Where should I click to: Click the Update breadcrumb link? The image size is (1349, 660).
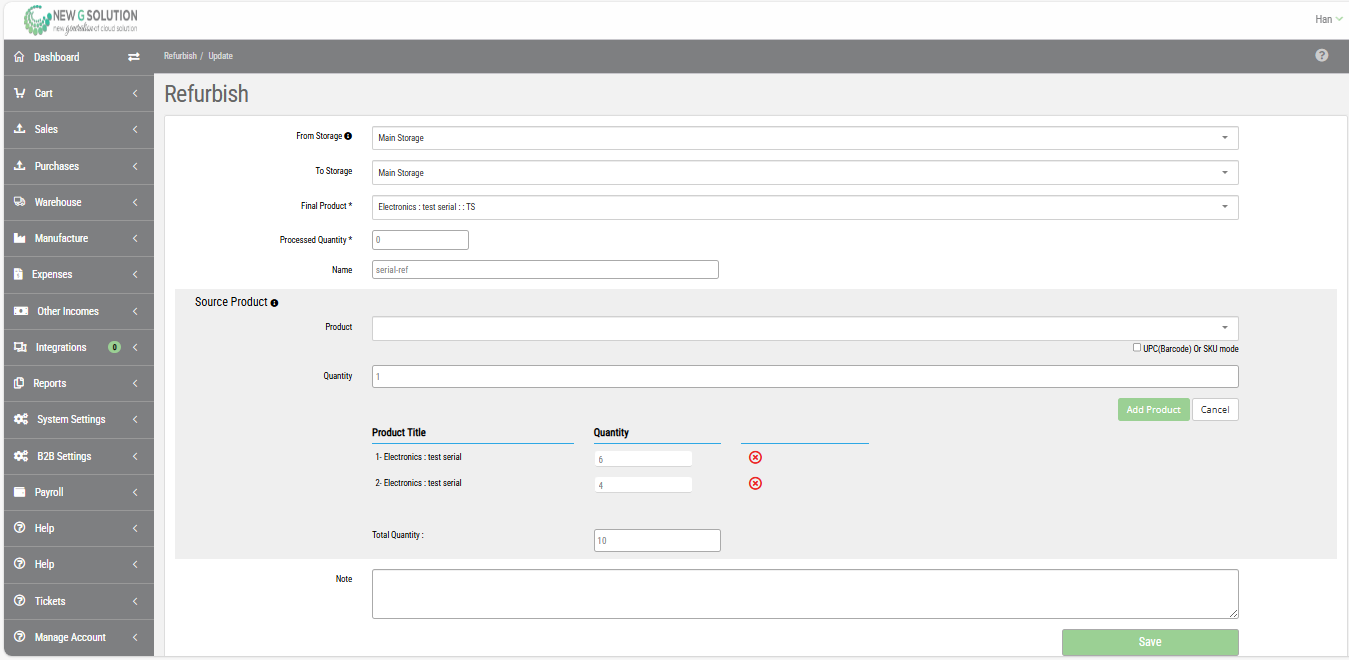coord(220,56)
